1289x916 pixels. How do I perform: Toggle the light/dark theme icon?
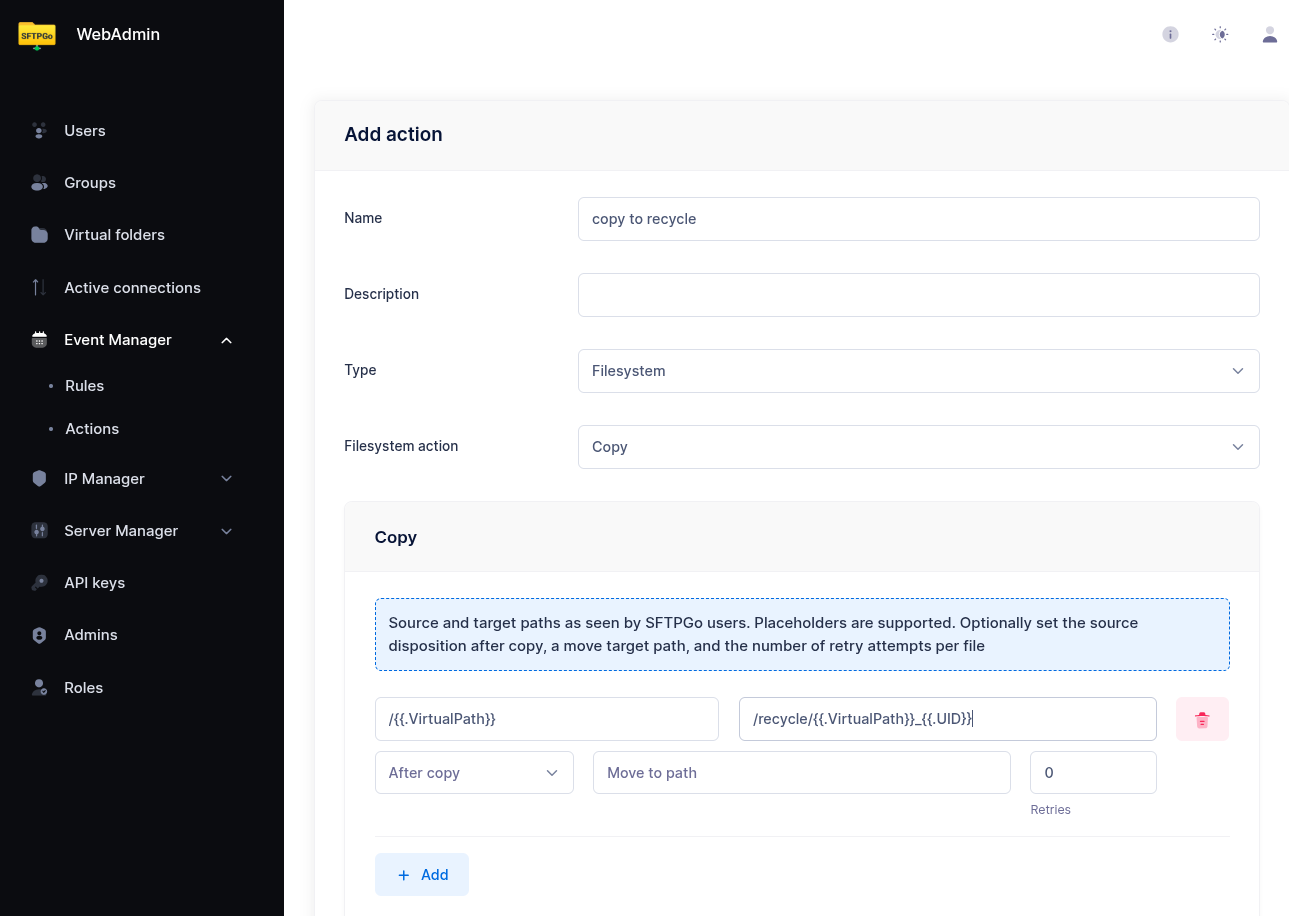coord(1220,34)
